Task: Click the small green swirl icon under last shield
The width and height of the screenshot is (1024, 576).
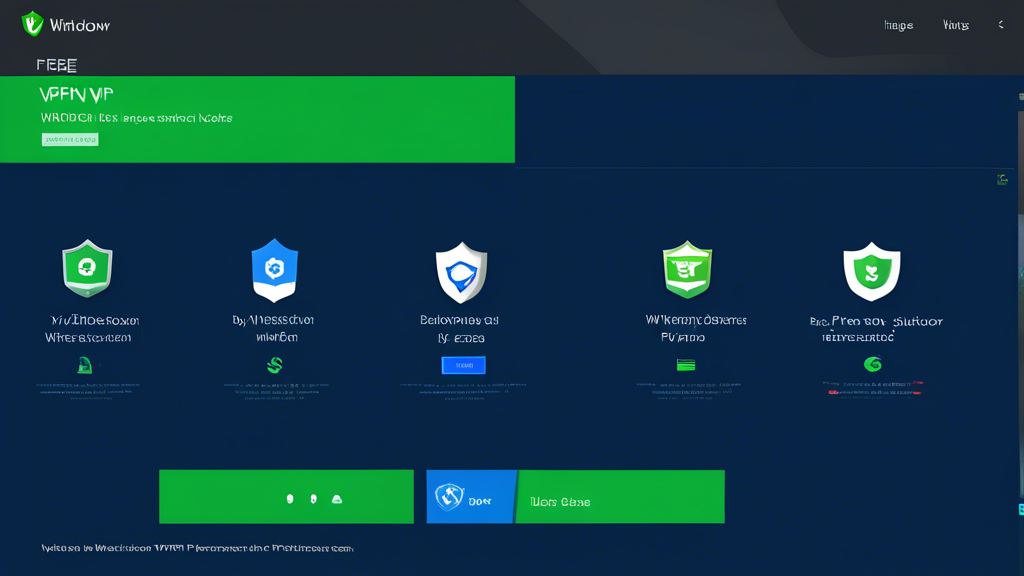Action: (x=872, y=365)
